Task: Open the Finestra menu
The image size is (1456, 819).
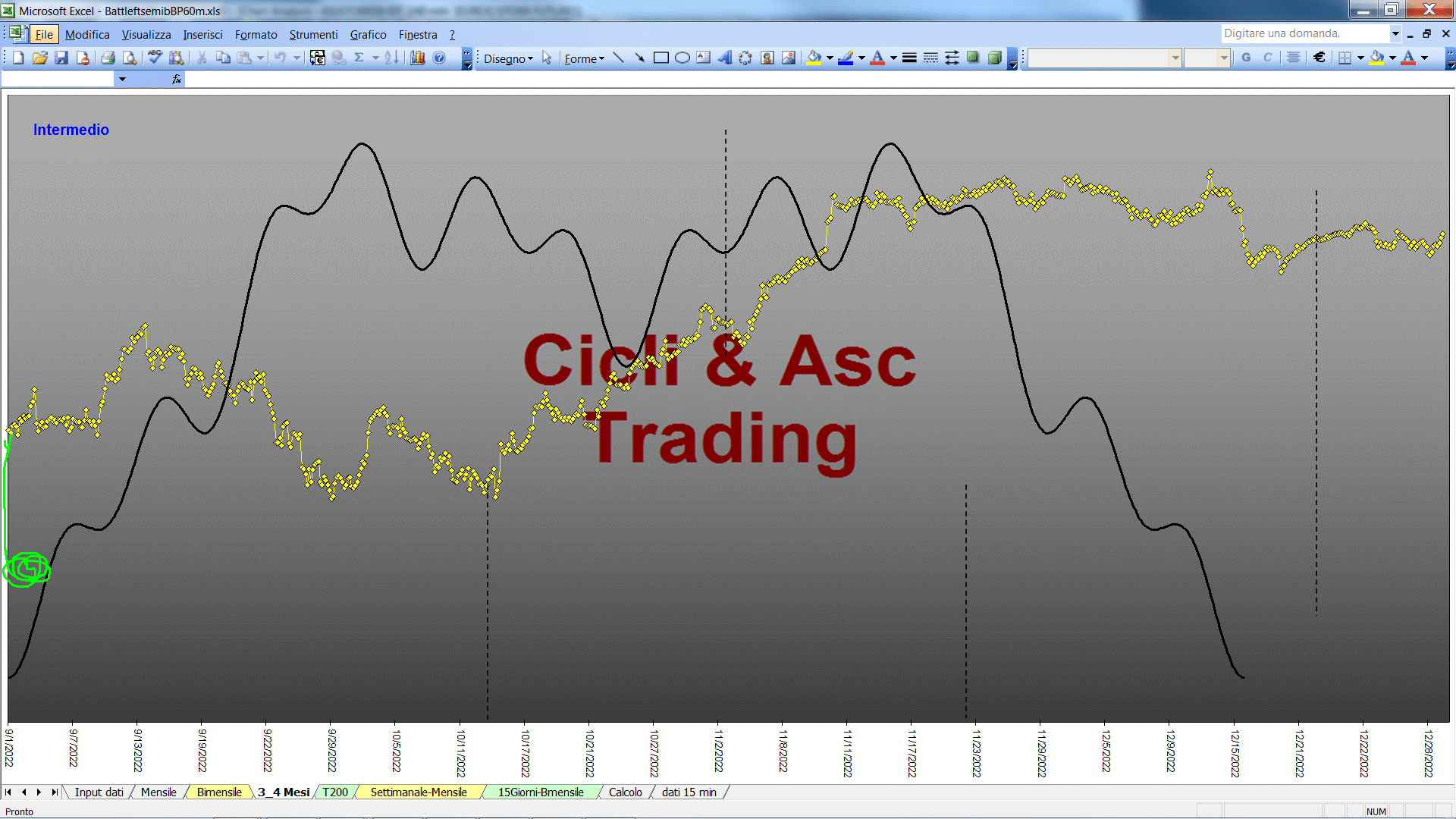Action: pyautogui.click(x=418, y=34)
